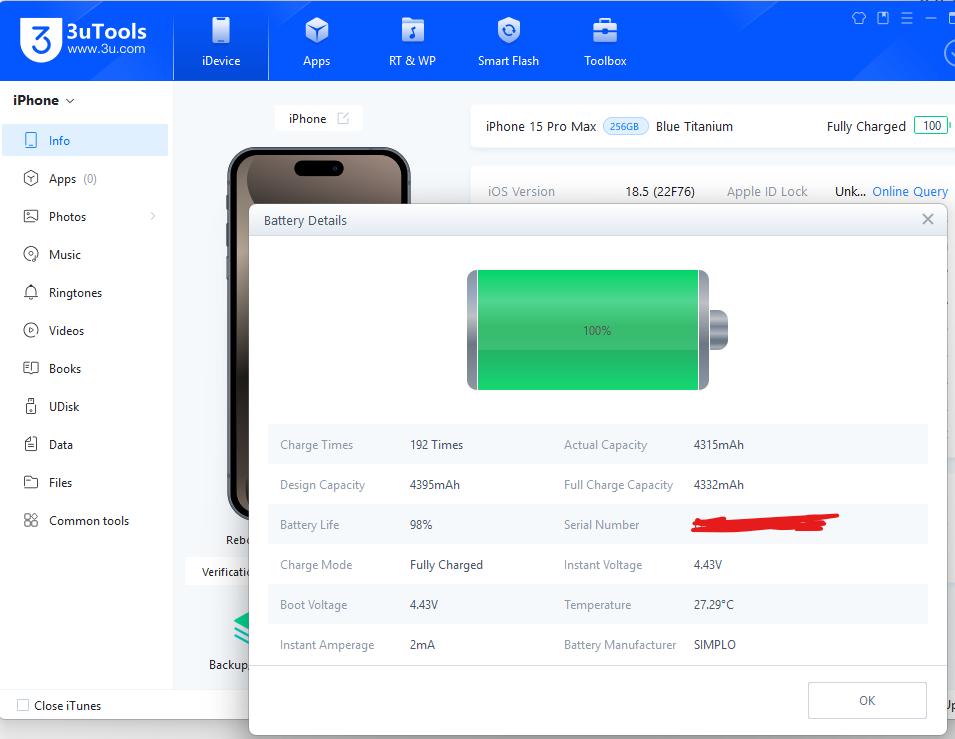The image size is (955, 739).
Task: Click the Smart Flash shield icon
Action: coord(509,30)
